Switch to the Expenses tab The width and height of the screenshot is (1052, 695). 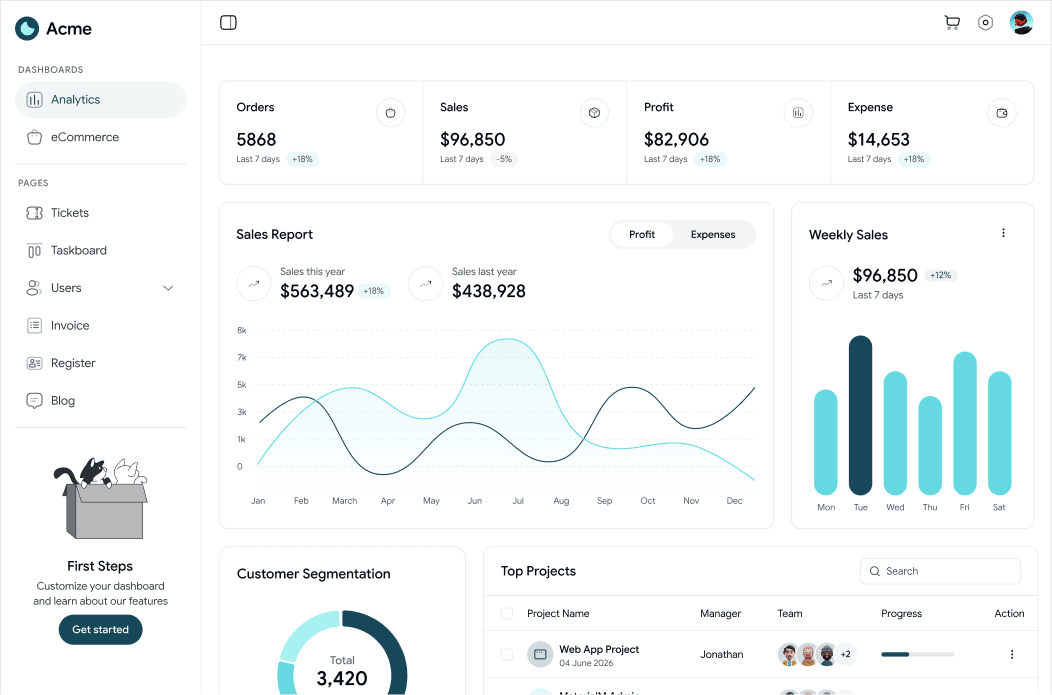713,235
